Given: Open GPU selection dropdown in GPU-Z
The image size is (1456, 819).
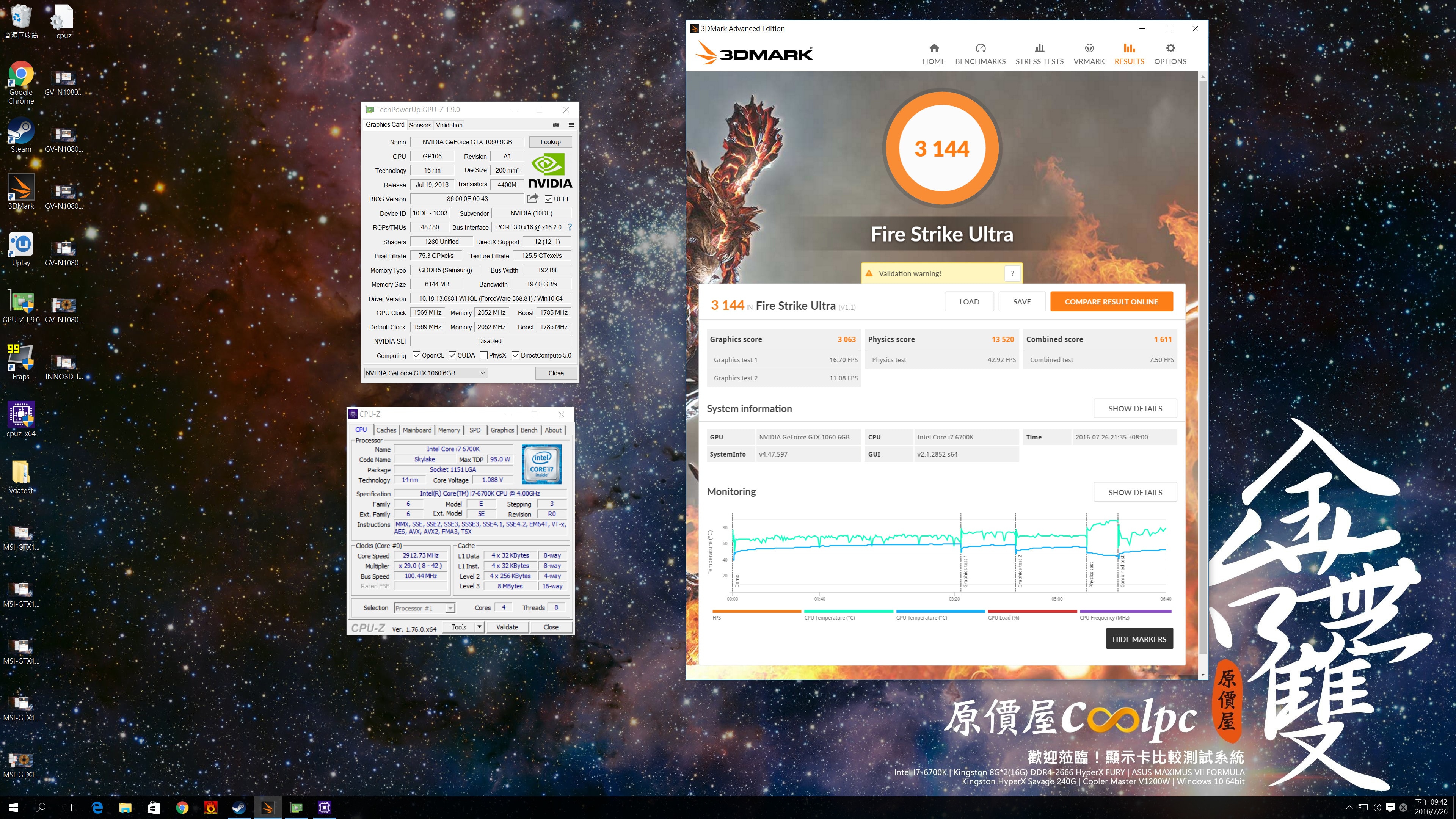Looking at the screenshot, I should coord(425,373).
